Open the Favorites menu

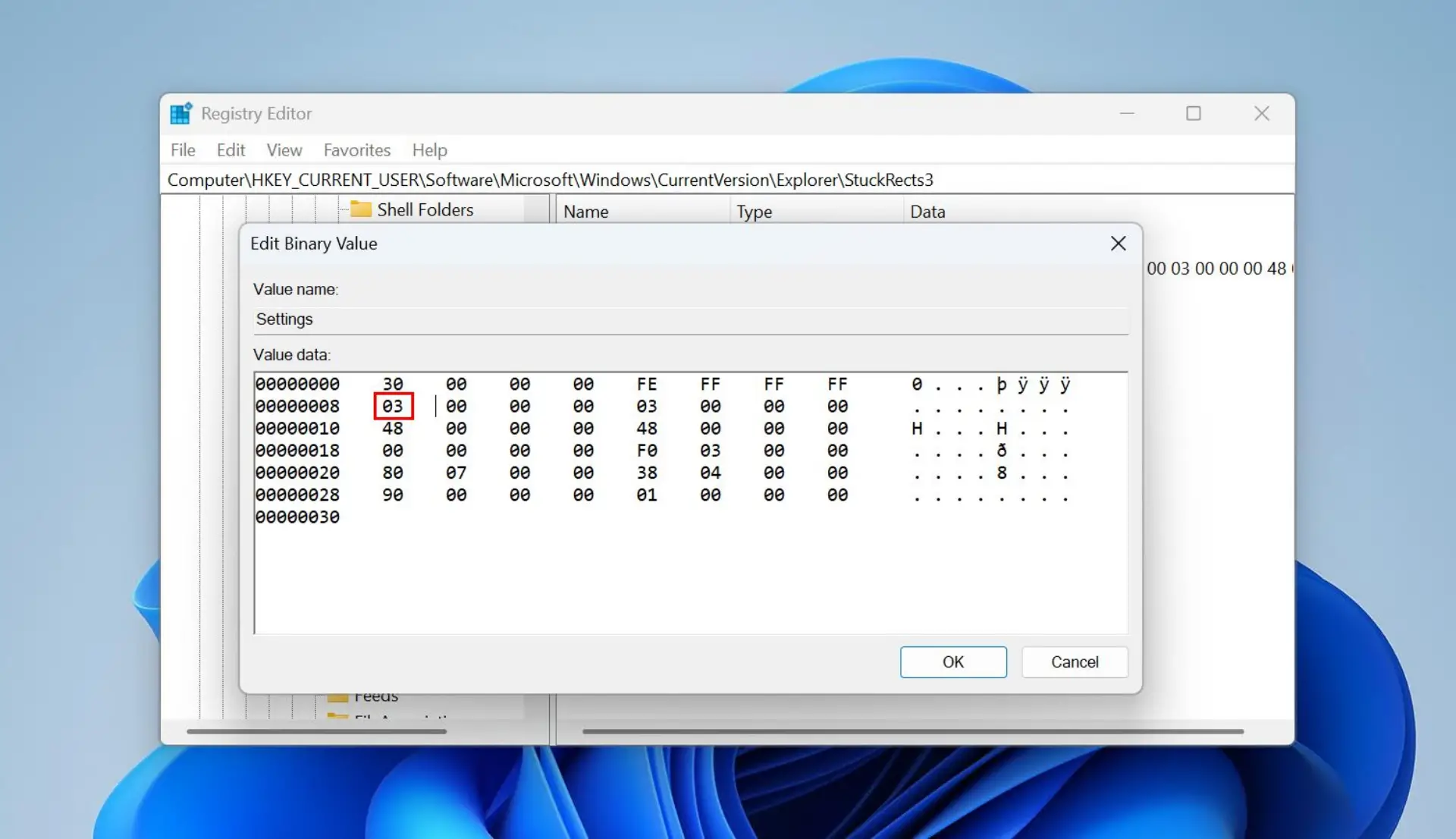(357, 150)
